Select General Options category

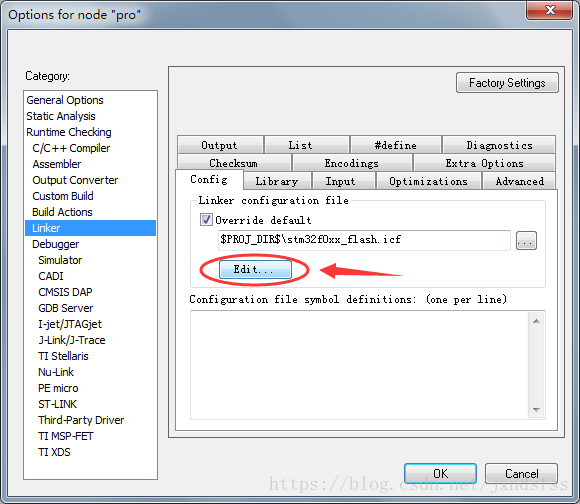coord(65,100)
